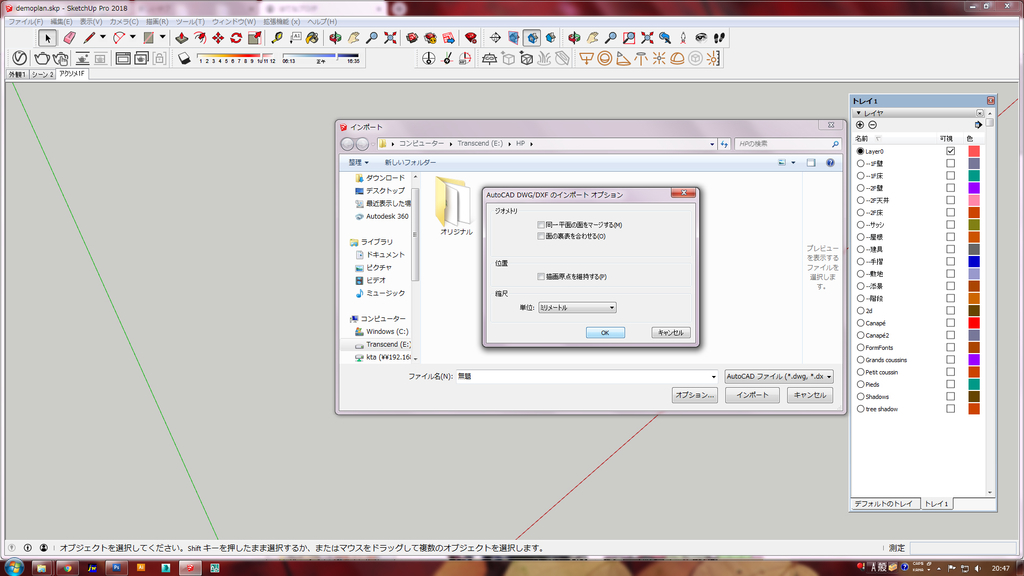Switch to the 外観1 scene tab
1024x576 pixels.
(18, 74)
